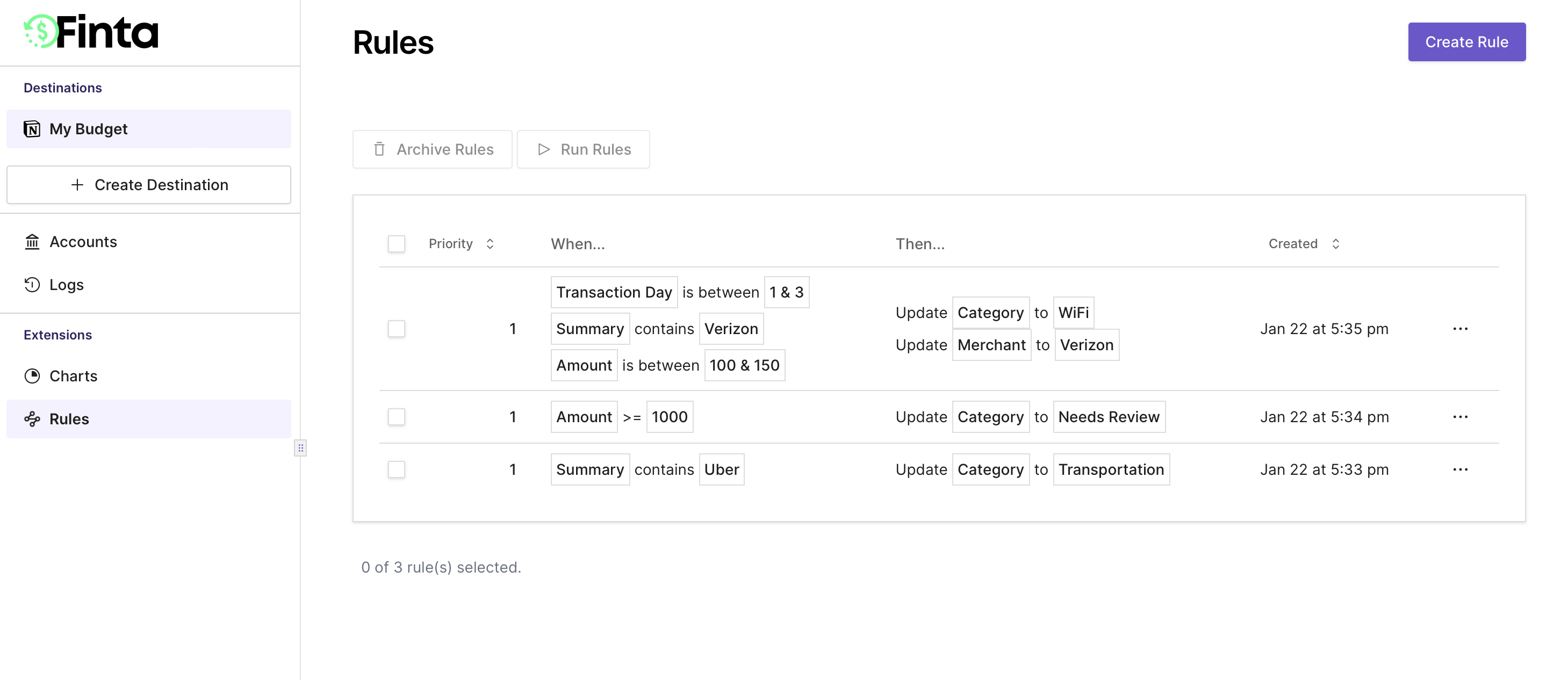Click the Finta logo icon

[40, 32]
